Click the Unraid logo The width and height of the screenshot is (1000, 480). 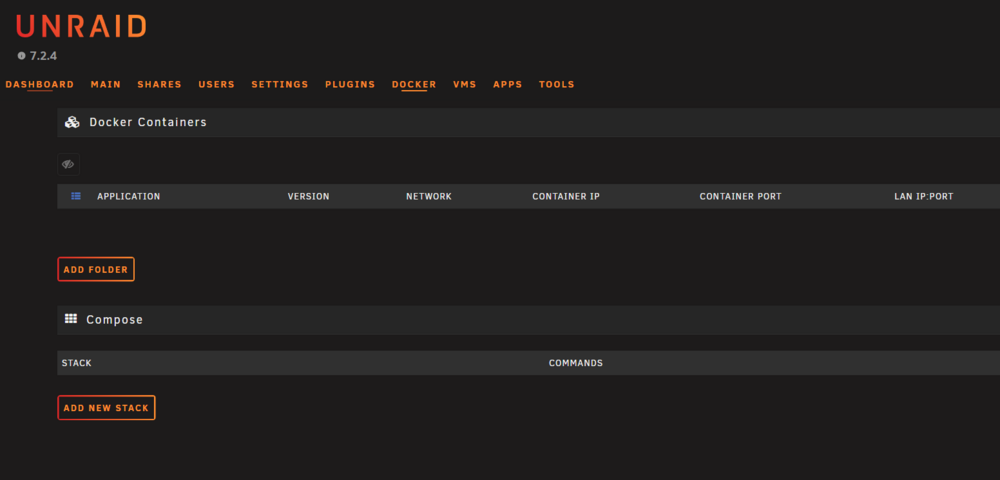[82, 26]
